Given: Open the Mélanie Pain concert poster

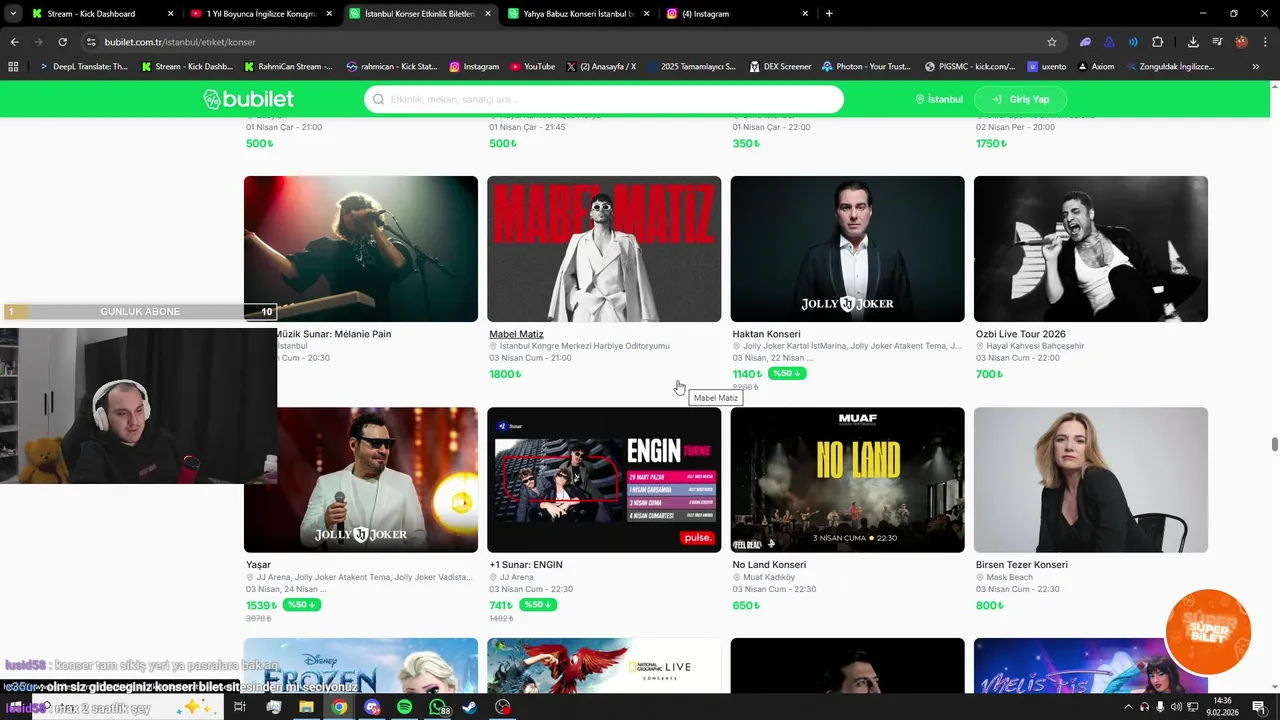Looking at the screenshot, I should (x=361, y=249).
